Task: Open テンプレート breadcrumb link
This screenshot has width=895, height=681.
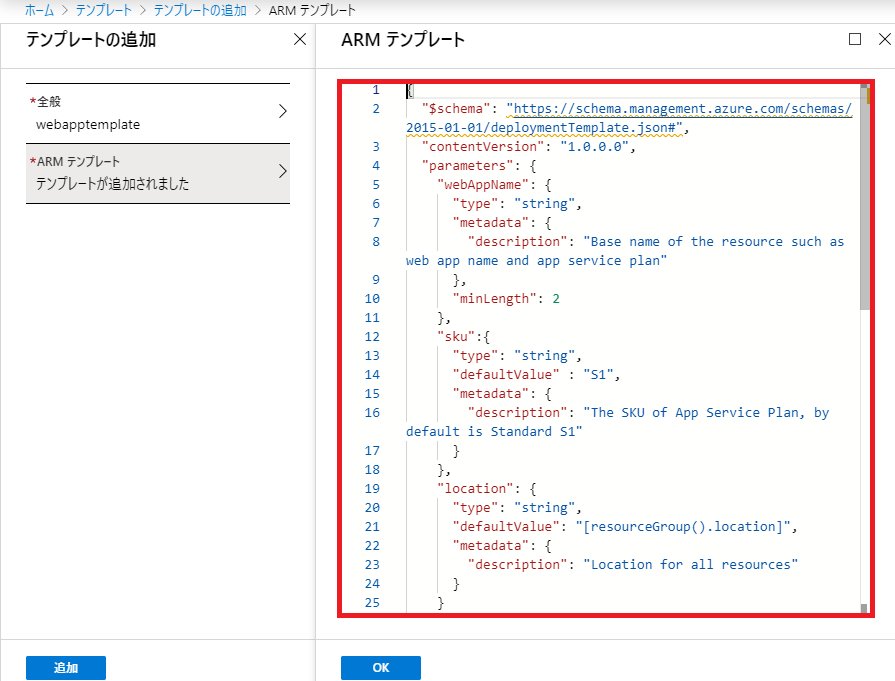Action: click(104, 10)
